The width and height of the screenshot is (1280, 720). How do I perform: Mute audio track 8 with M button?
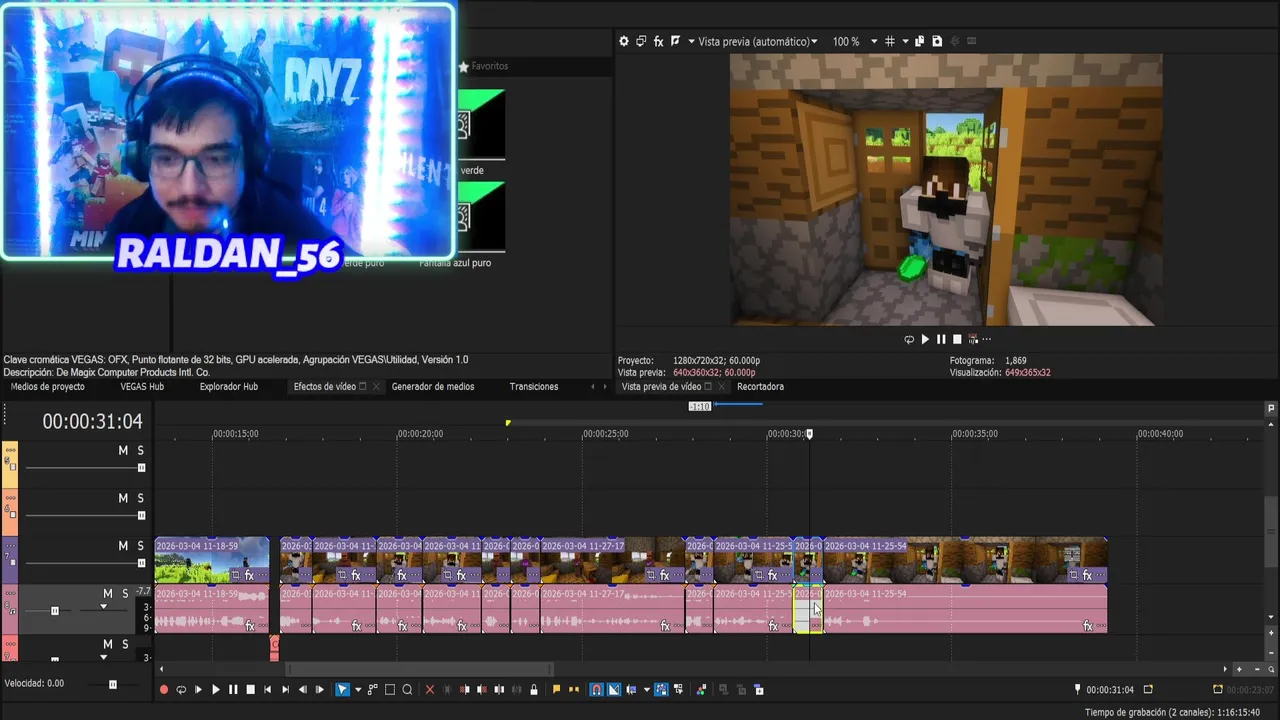coord(107,594)
